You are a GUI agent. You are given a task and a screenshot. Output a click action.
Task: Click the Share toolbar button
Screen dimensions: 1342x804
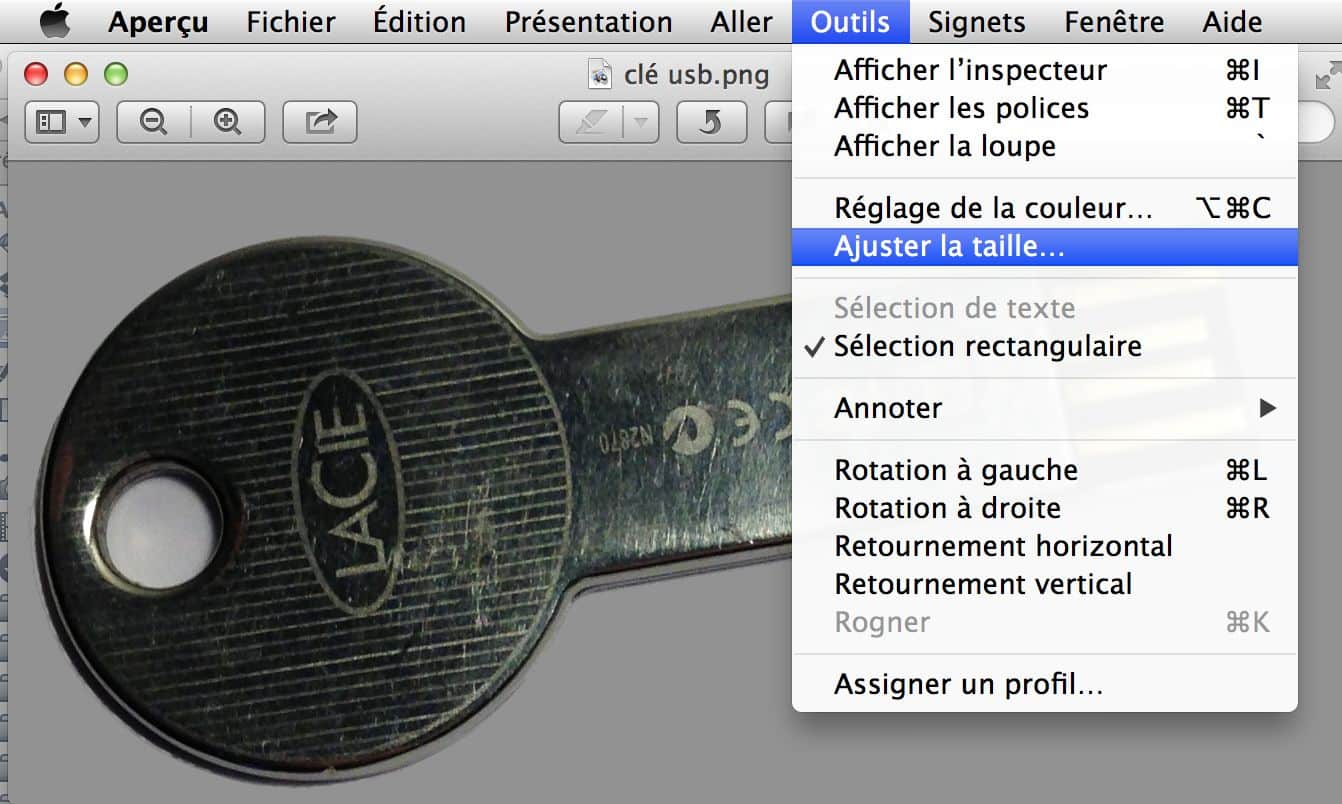tap(320, 122)
